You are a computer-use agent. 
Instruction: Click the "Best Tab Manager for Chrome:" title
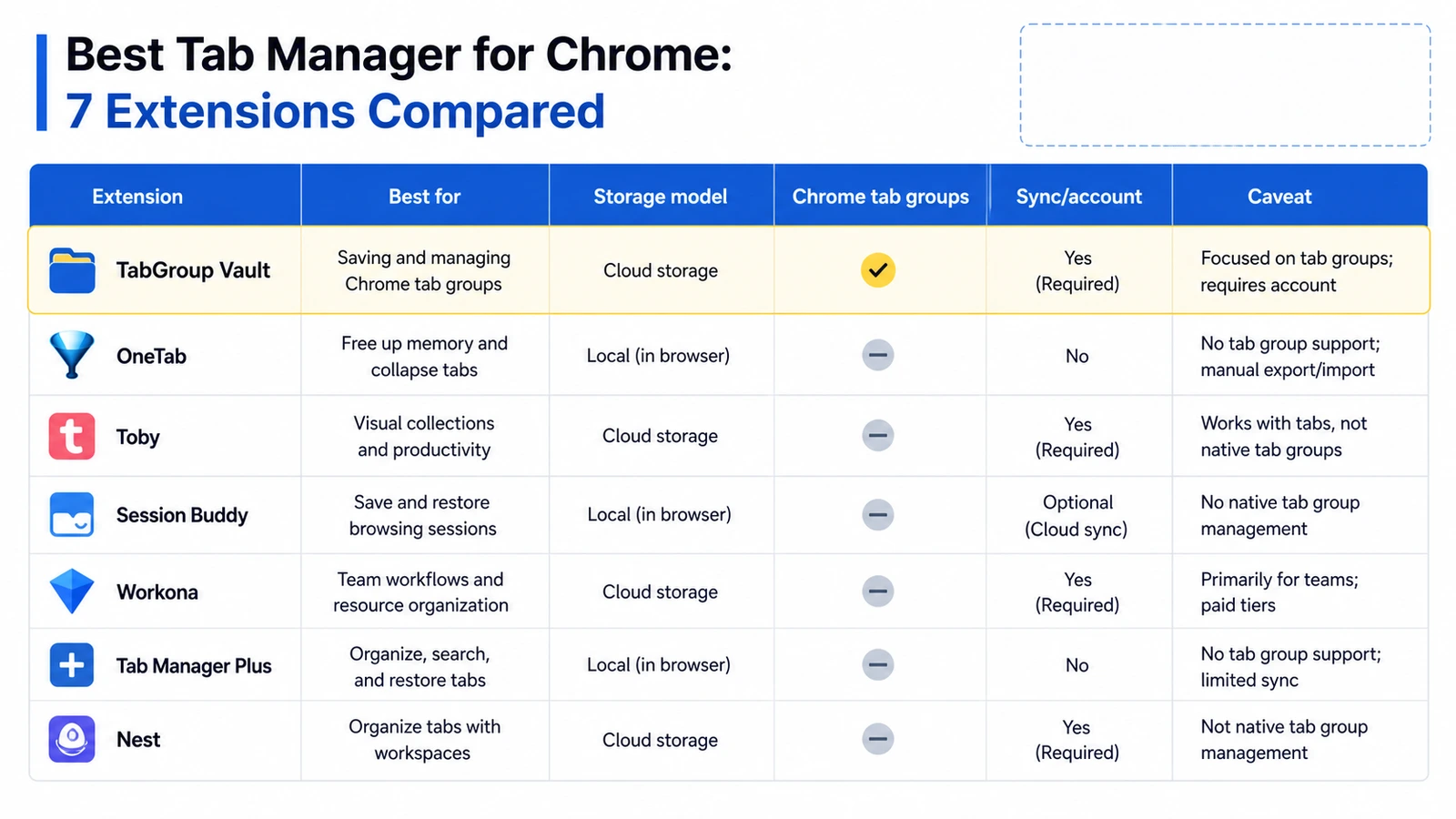[x=399, y=55]
